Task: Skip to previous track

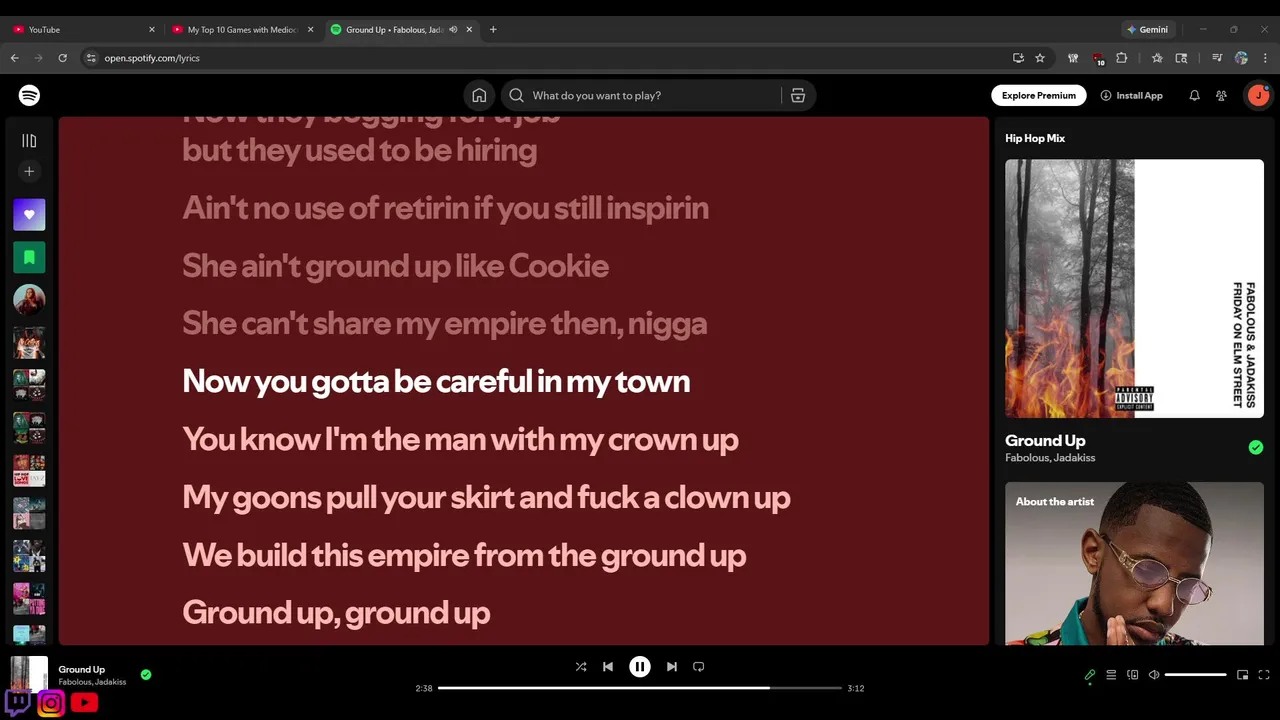Action: pyautogui.click(x=608, y=667)
